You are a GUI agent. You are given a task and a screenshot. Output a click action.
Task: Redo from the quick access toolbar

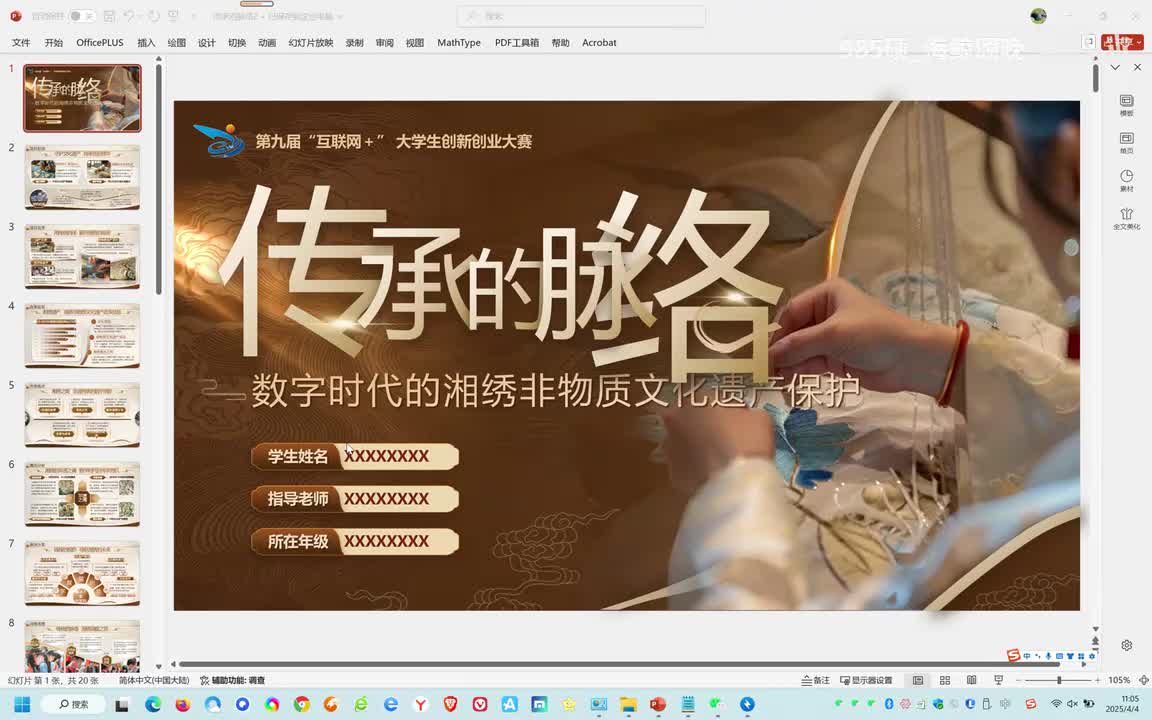[x=154, y=15]
